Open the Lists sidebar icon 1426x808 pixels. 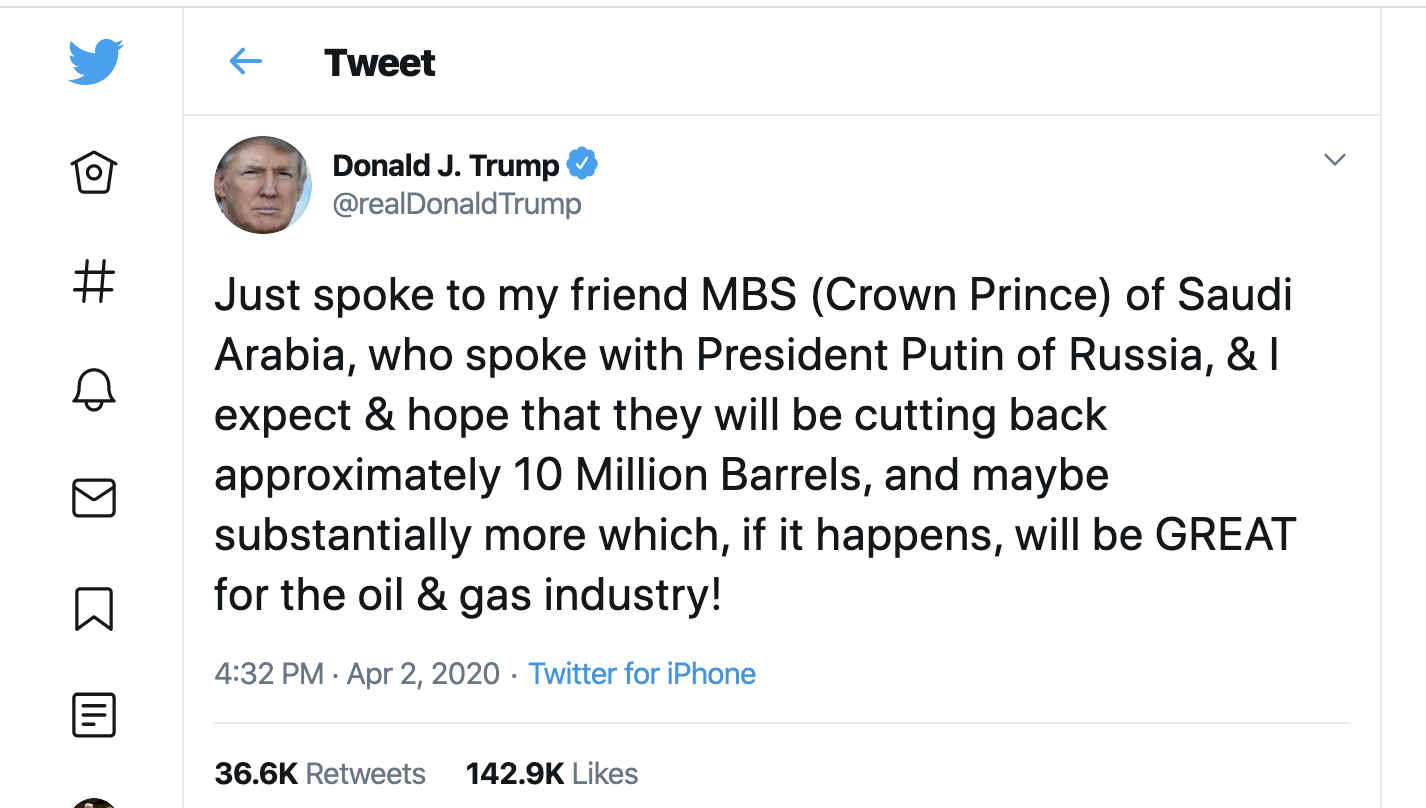point(94,715)
